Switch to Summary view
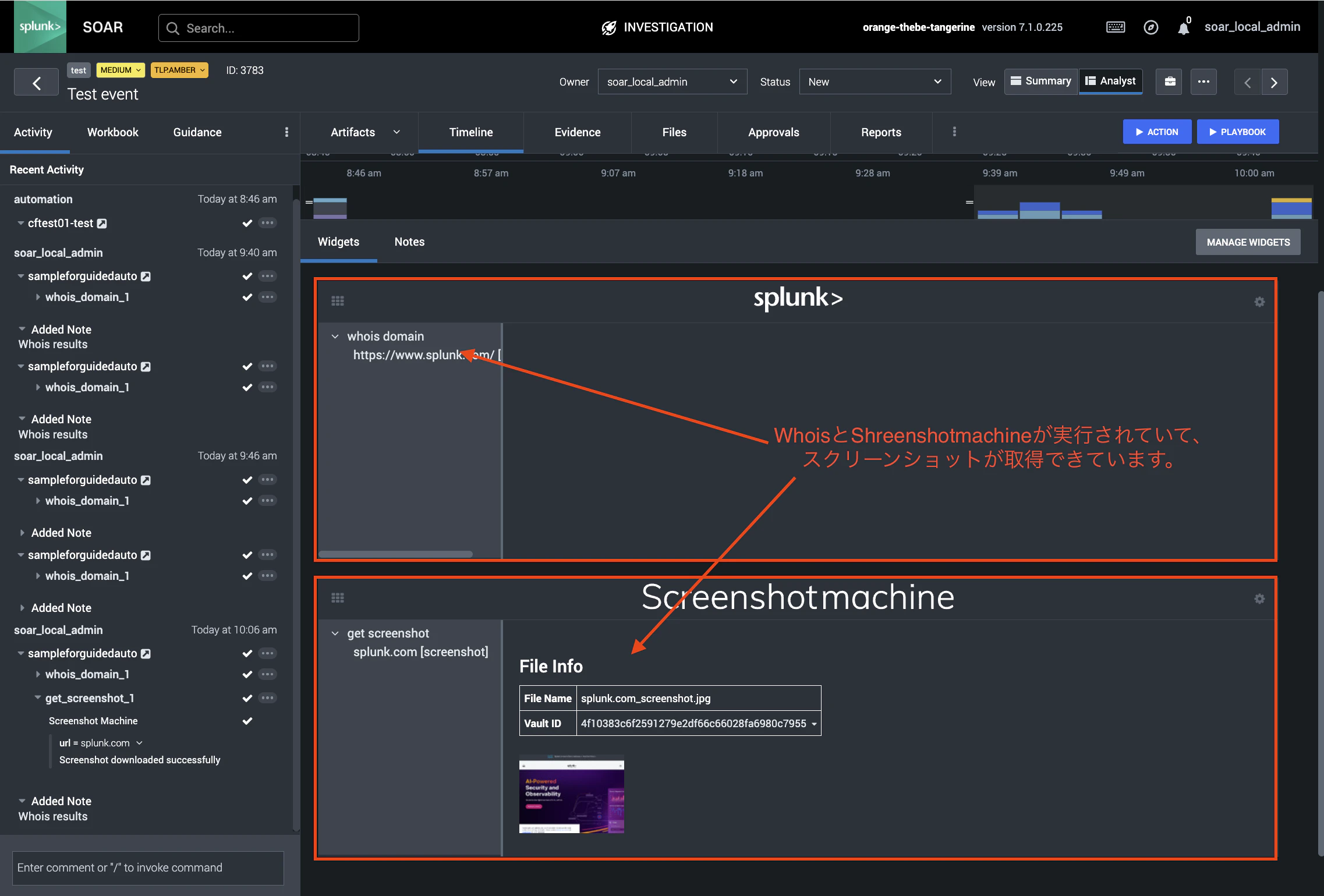 (1041, 82)
